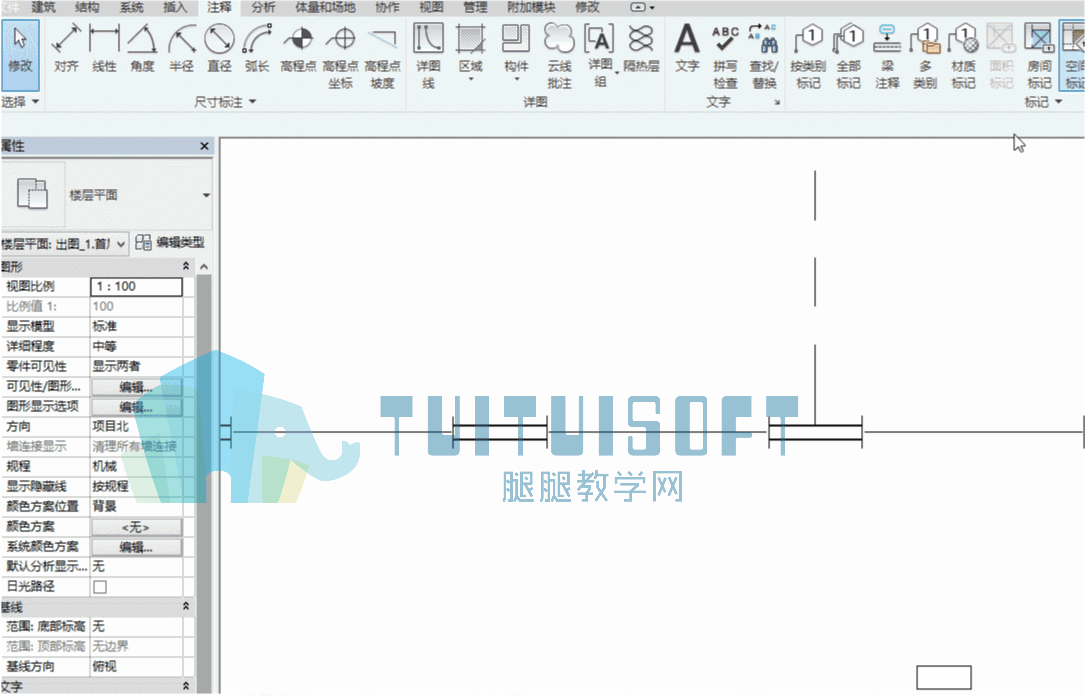1085x696 pixels.
Task: Toggle the Sun Path (日光路径) checkbox
Action: click(x=100, y=587)
